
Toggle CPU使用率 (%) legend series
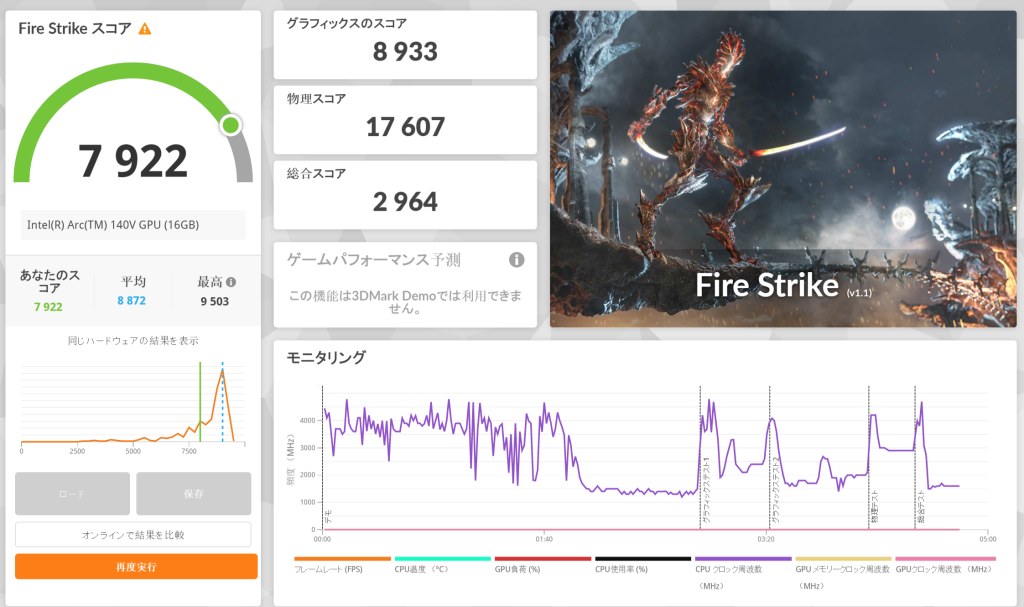click(642, 568)
